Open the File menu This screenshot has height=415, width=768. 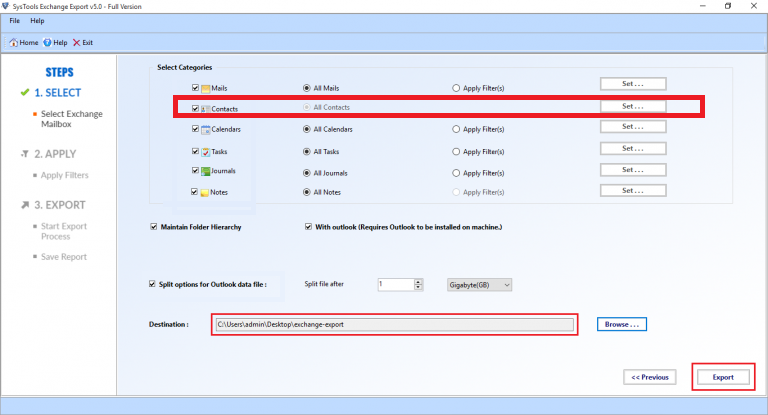point(15,21)
